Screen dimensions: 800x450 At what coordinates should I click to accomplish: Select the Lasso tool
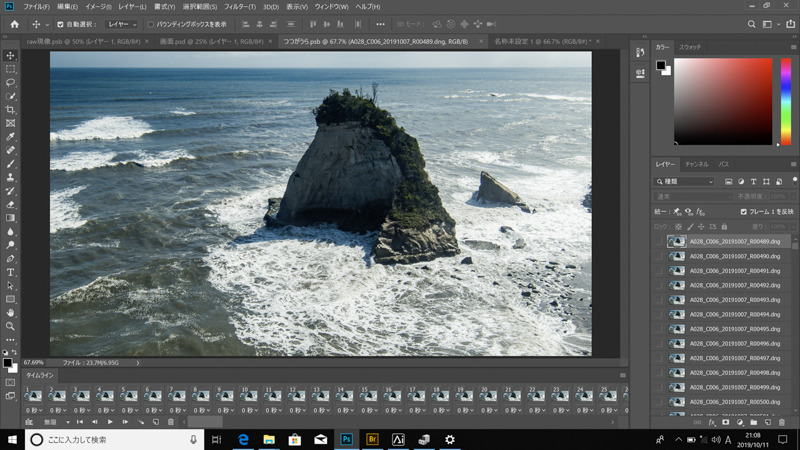[x=11, y=82]
